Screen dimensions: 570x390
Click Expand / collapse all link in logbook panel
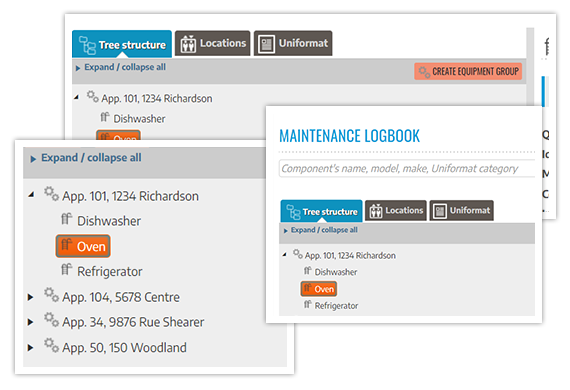tap(324, 230)
